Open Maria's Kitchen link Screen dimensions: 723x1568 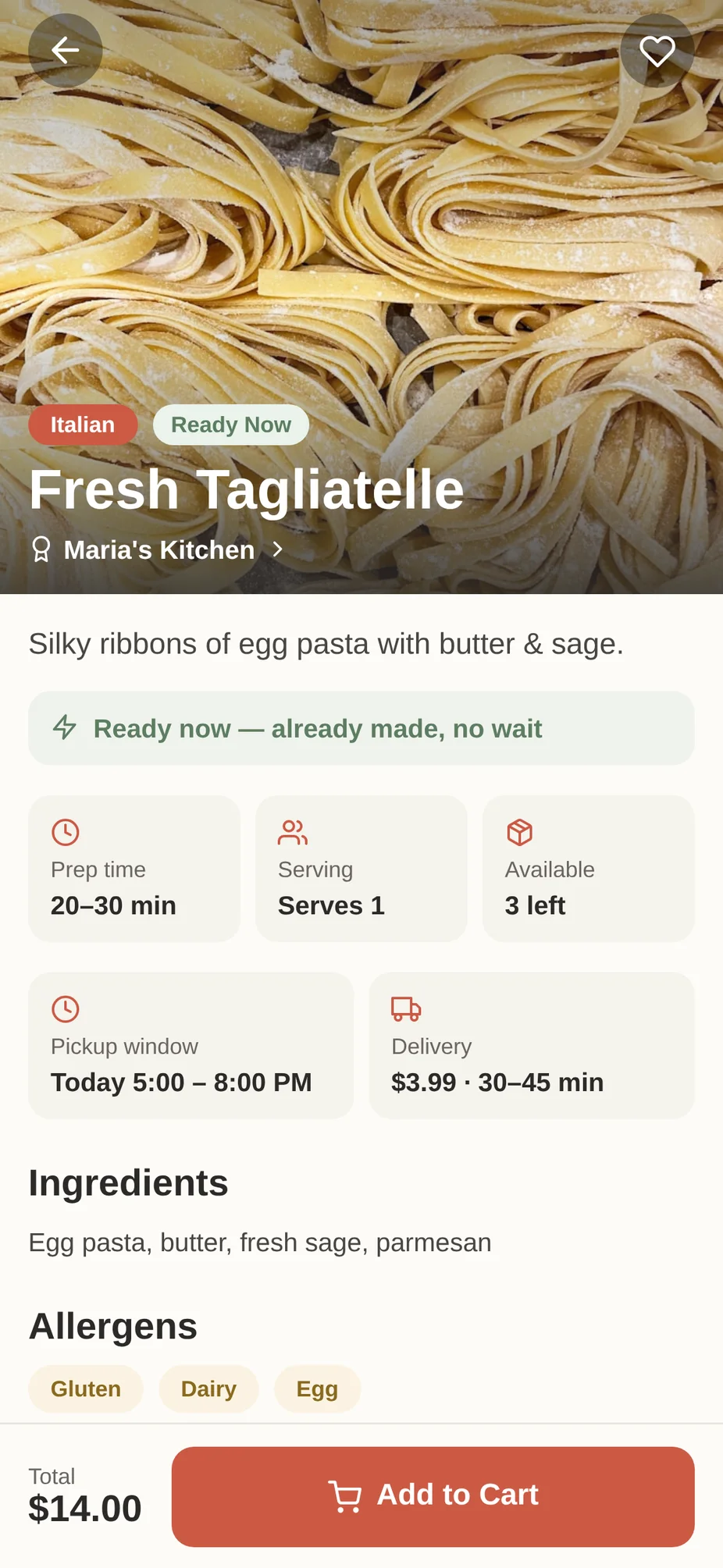(x=158, y=549)
